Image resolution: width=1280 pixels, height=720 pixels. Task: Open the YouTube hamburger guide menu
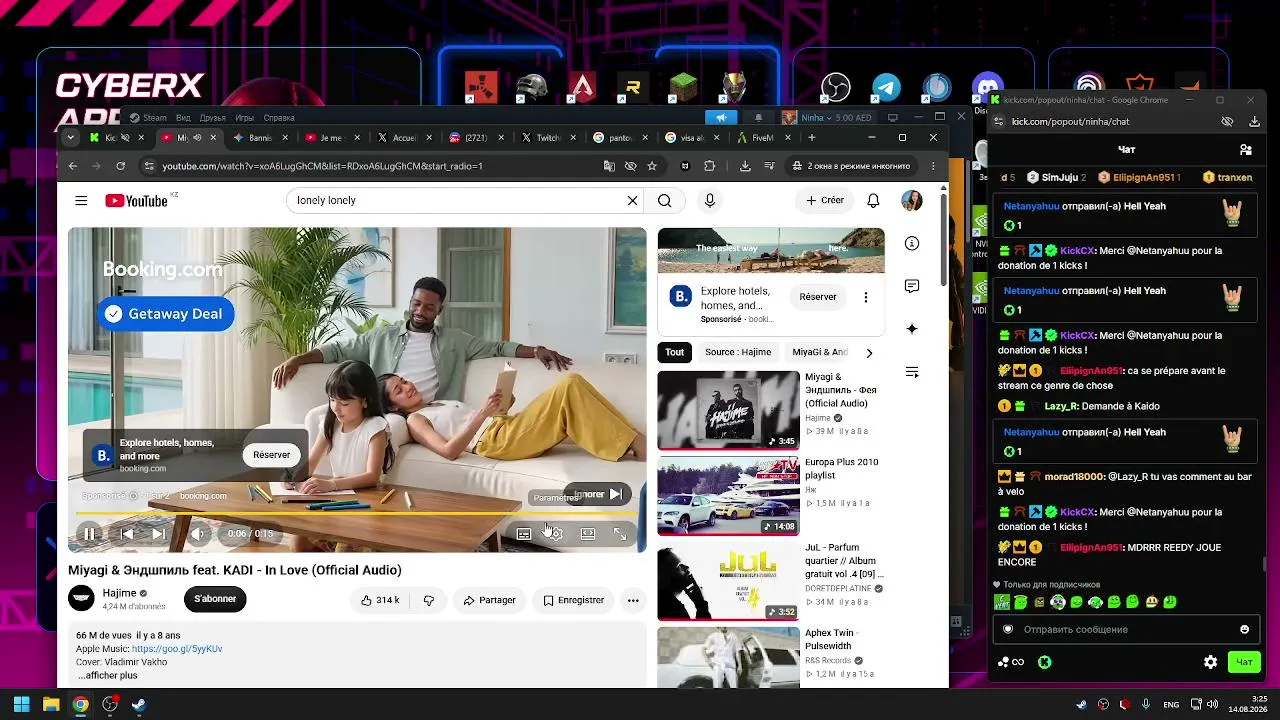pyautogui.click(x=81, y=201)
